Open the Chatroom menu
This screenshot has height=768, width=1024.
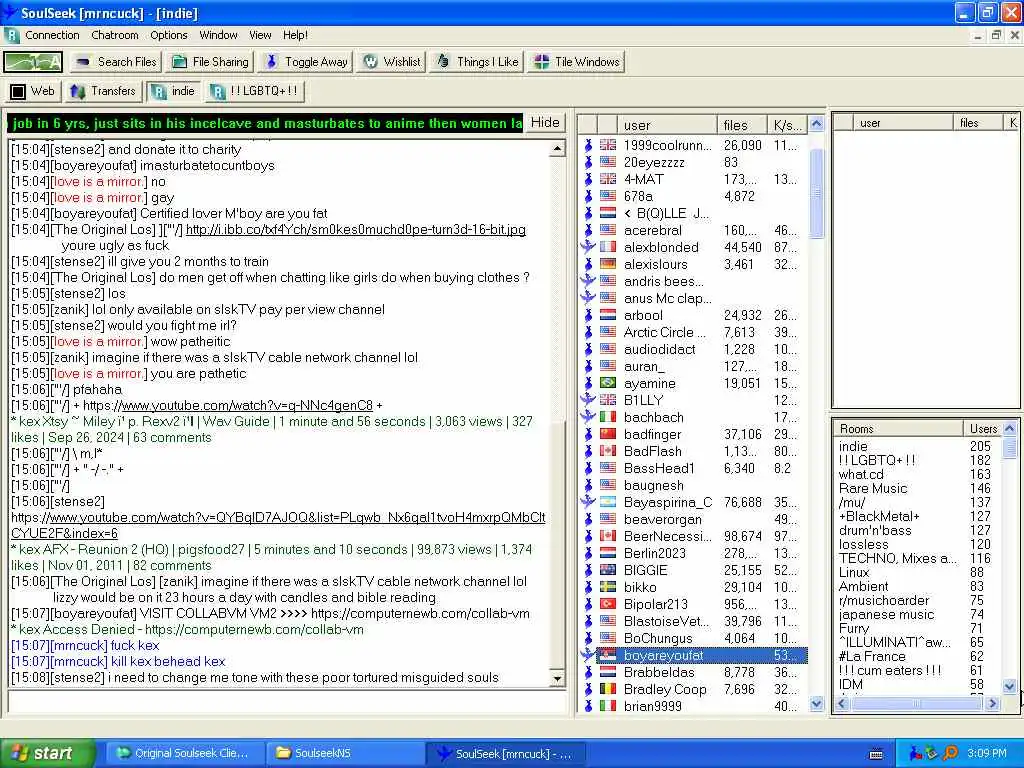[115, 35]
